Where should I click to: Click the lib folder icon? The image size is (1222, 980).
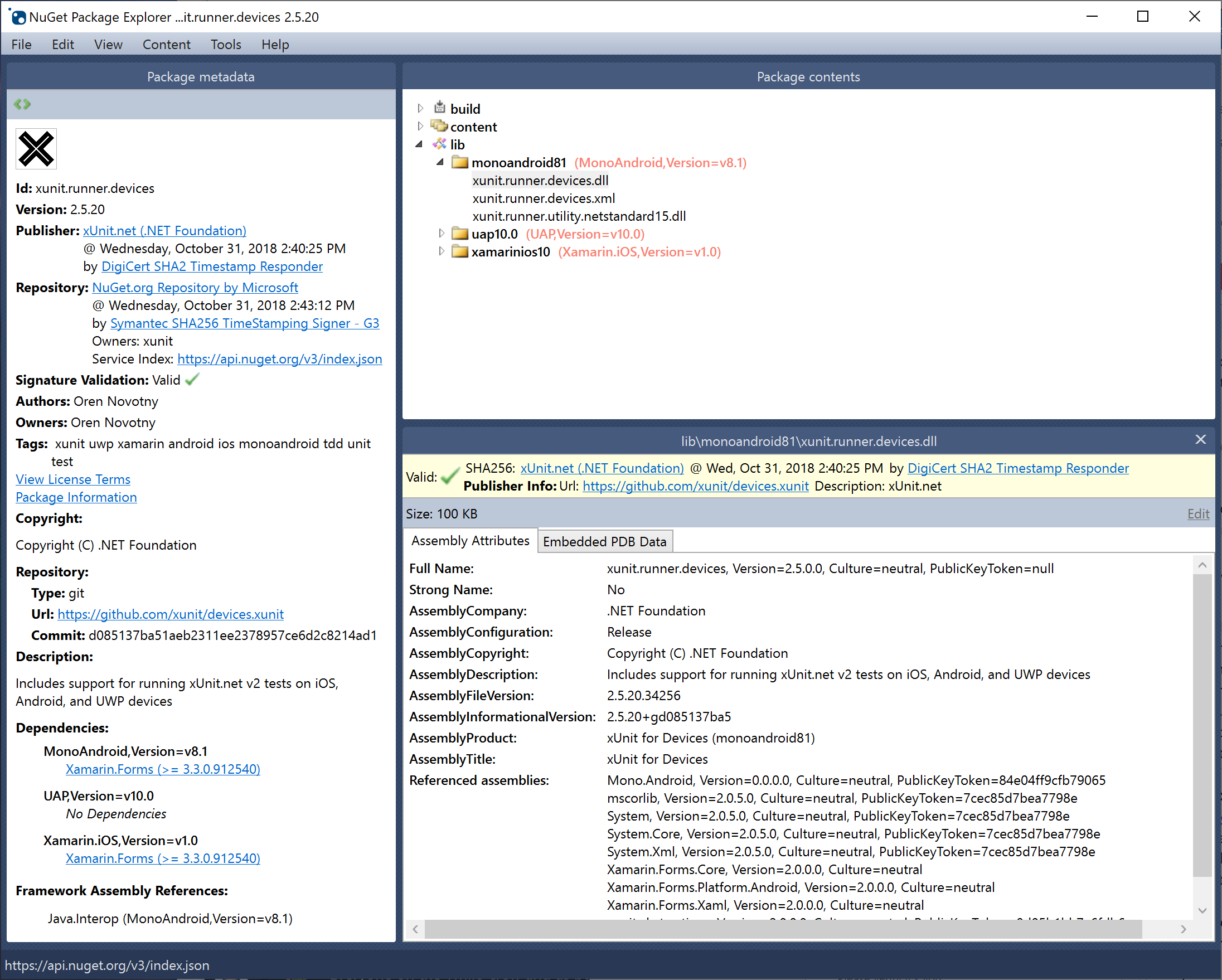pyautogui.click(x=440, y=144)
